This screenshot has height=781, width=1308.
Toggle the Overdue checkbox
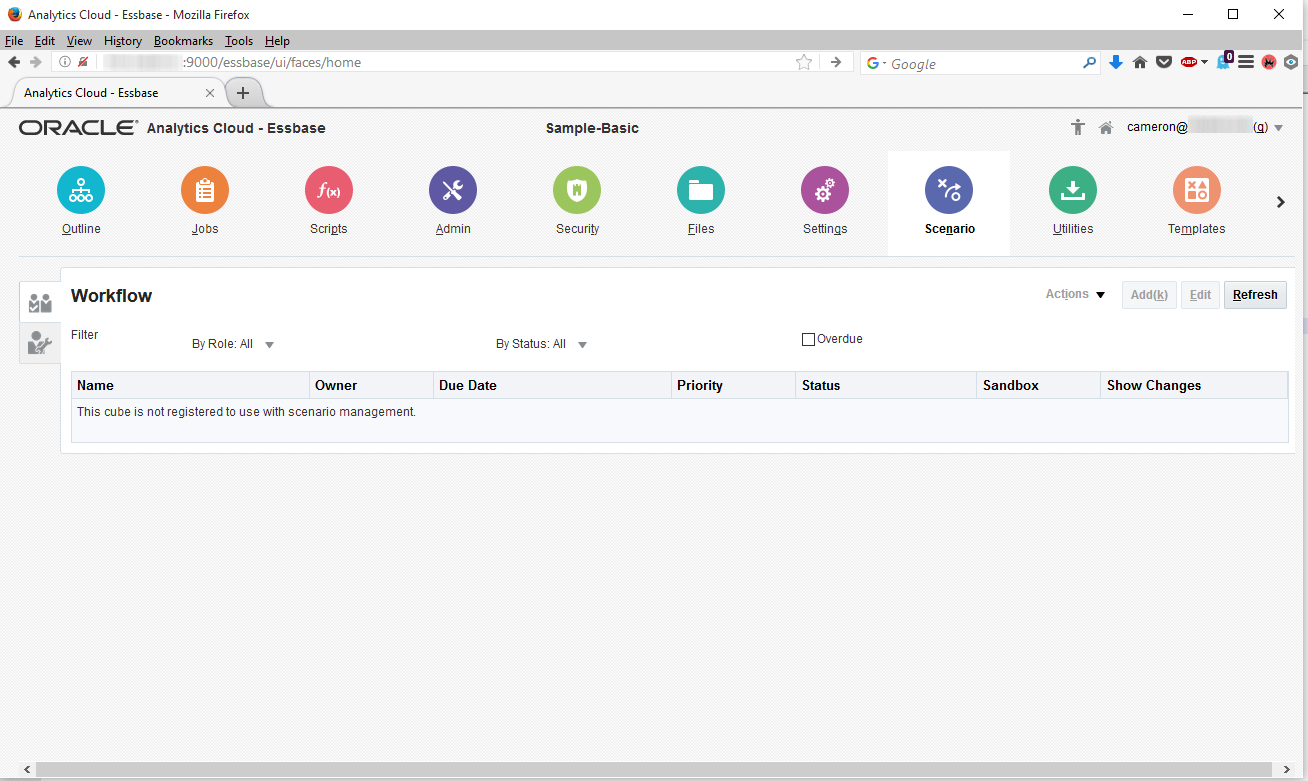tap(808, 339)
